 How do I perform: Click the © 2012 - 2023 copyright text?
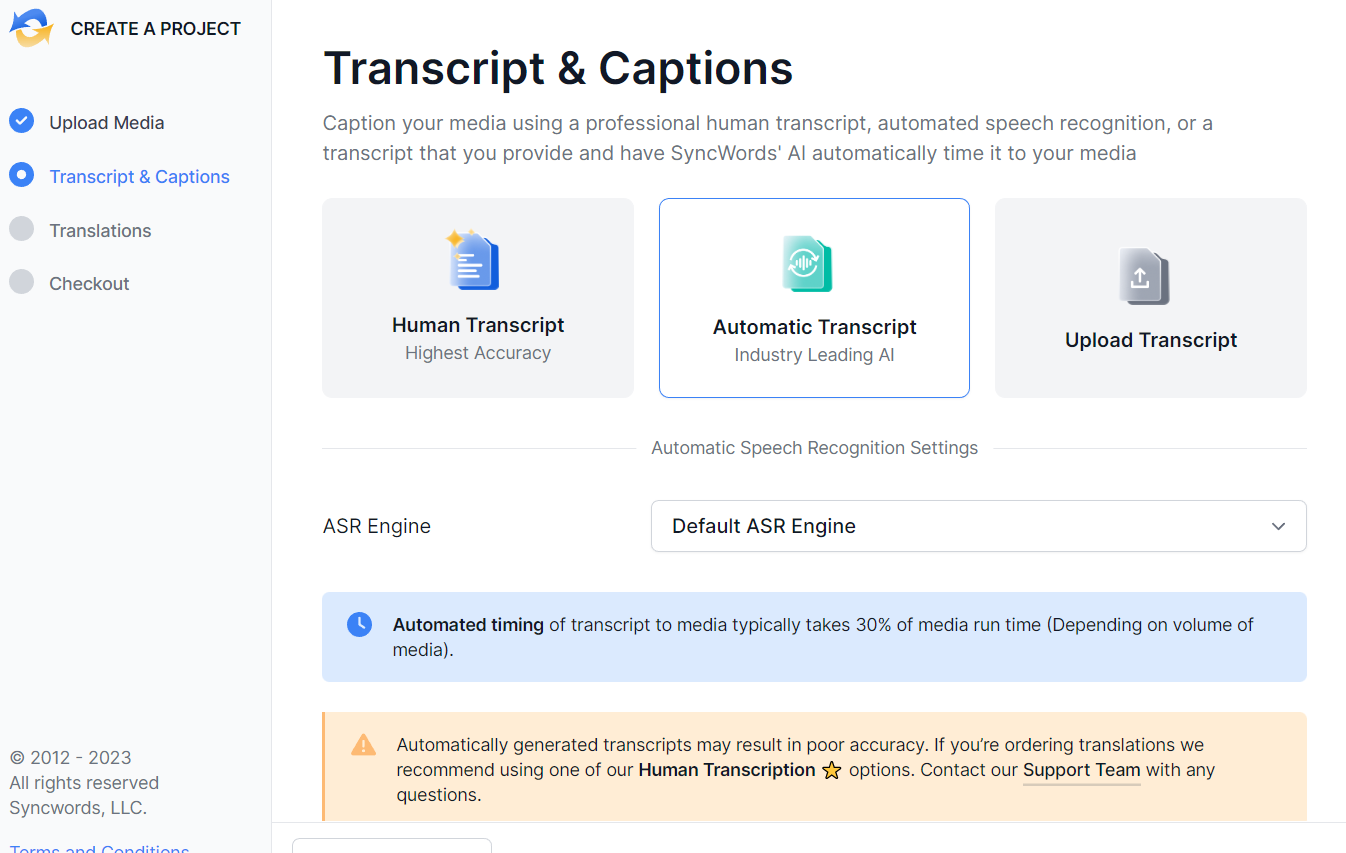[70, 758]
